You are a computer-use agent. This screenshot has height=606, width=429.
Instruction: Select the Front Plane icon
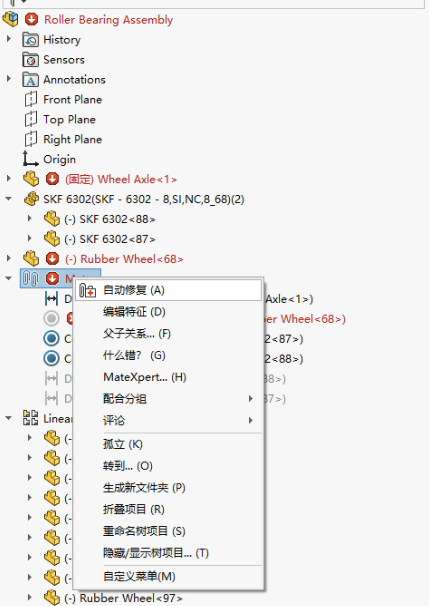pyautogui.click(x=31, y=99)
